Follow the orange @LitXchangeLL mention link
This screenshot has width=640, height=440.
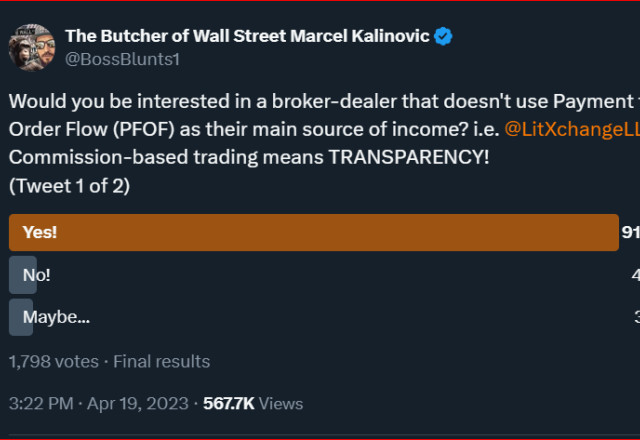pos(572,129)
